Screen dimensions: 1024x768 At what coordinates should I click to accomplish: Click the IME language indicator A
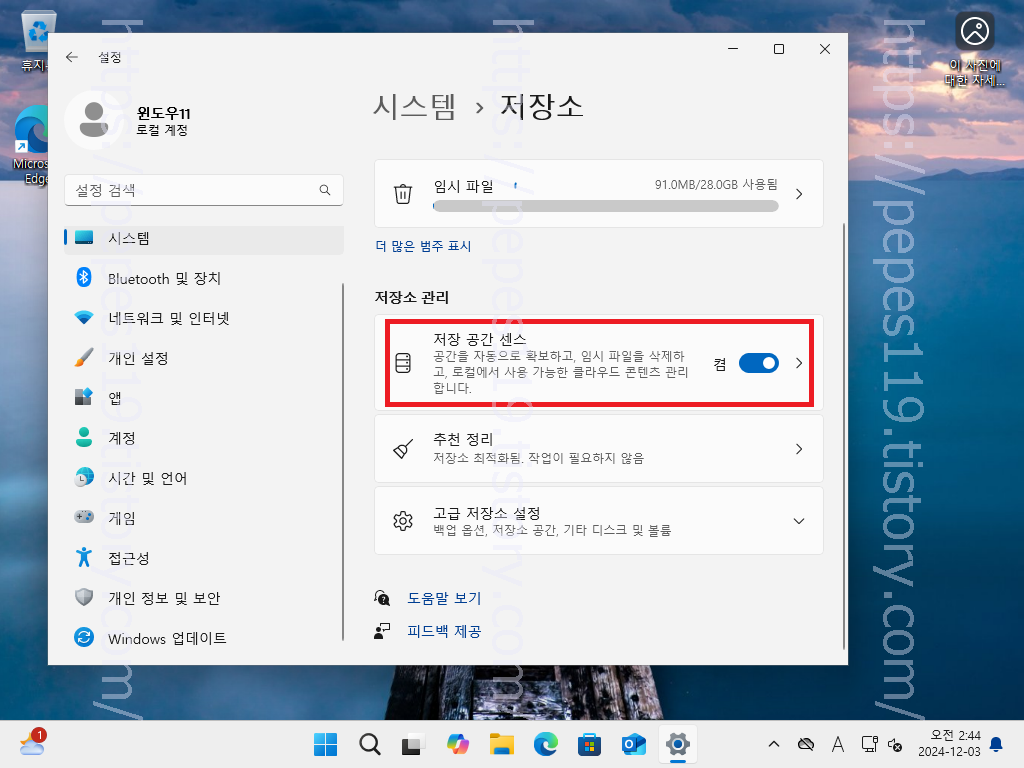coord(838,744)
